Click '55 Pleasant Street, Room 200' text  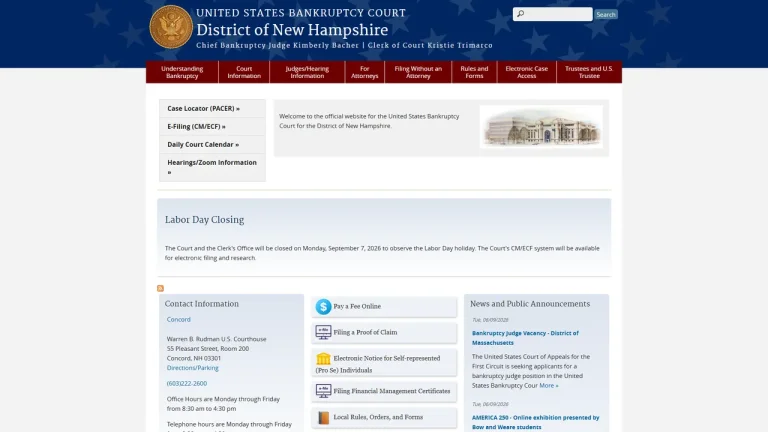208,349
